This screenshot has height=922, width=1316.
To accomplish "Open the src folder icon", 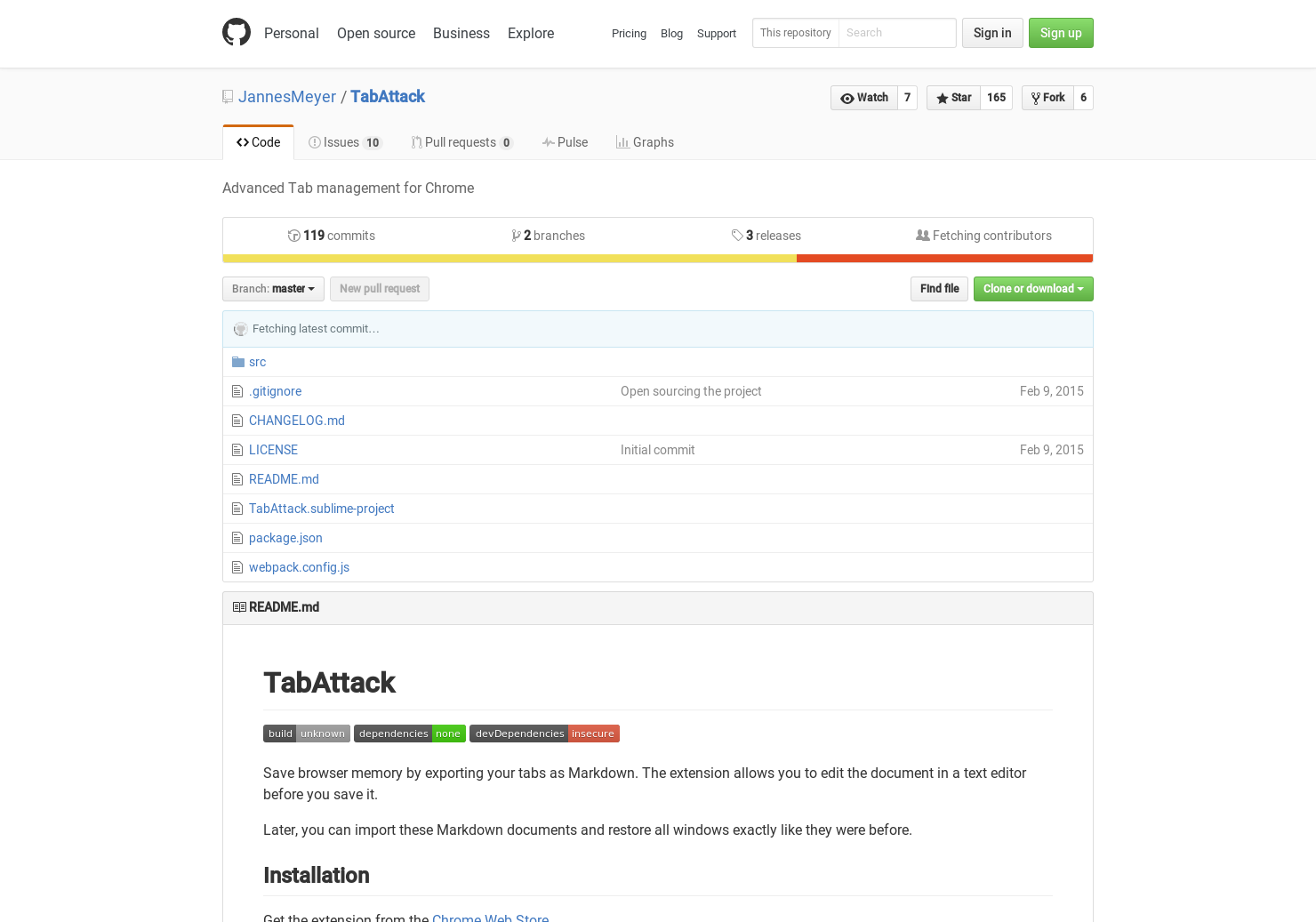I will click(237, 361).
